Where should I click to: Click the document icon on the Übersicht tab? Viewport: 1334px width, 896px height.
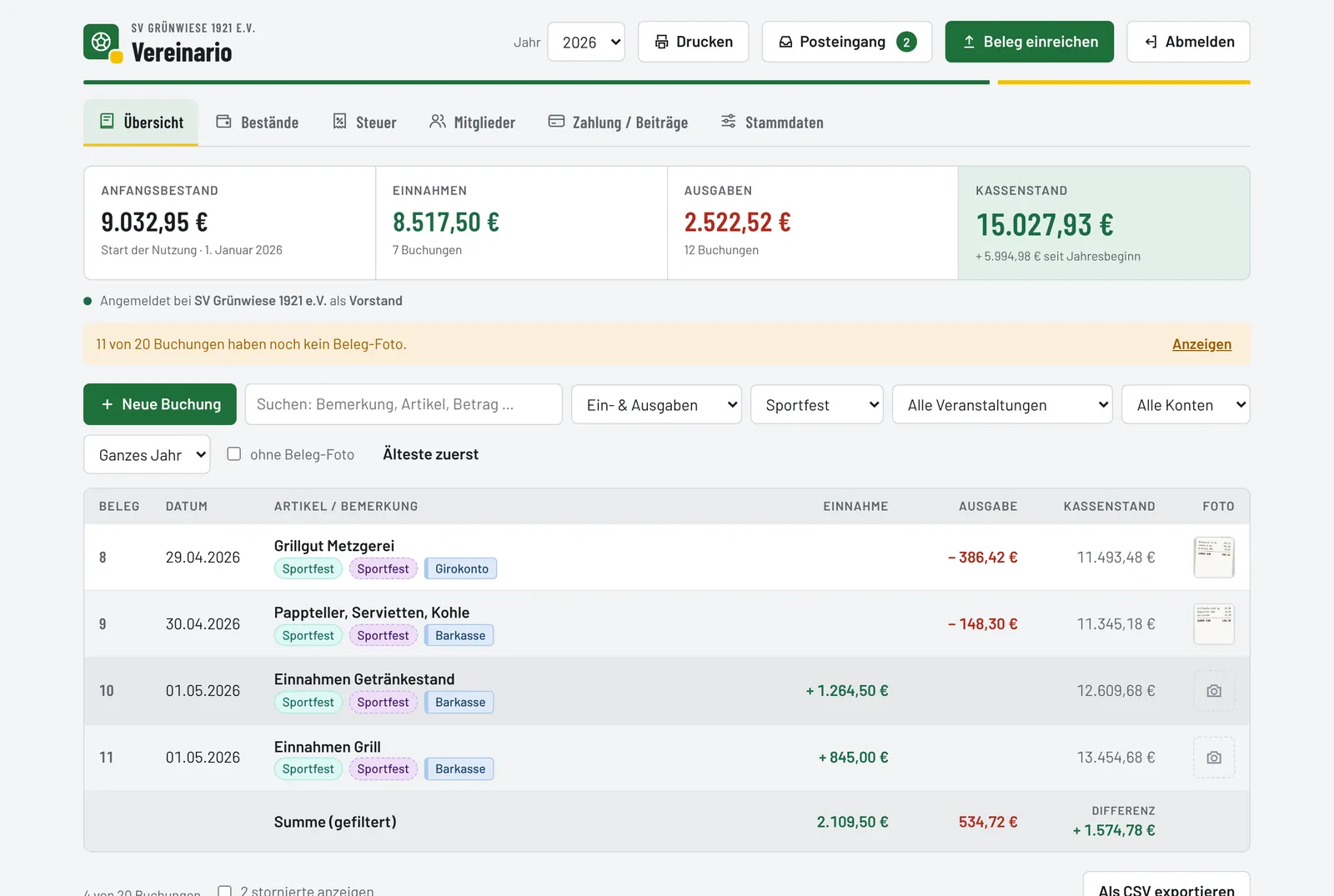pyautogui.click(x=107, y=122)
